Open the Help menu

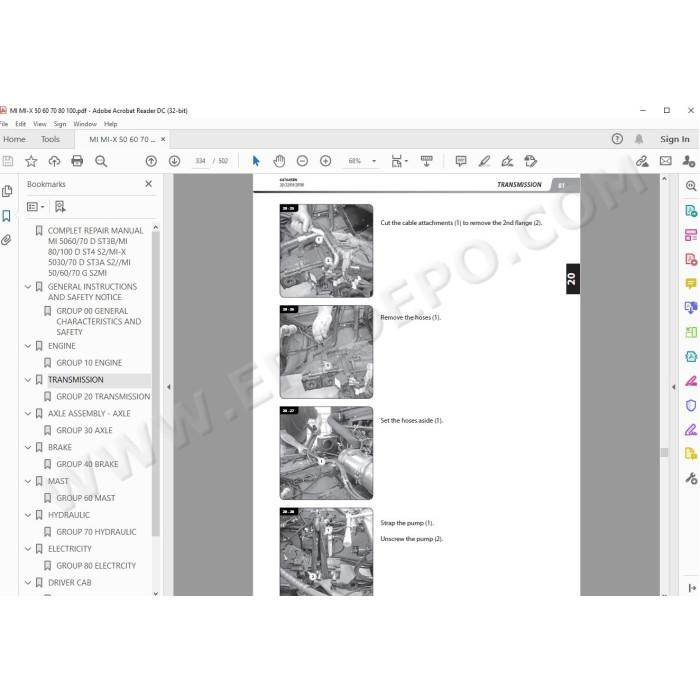[111, 124]
